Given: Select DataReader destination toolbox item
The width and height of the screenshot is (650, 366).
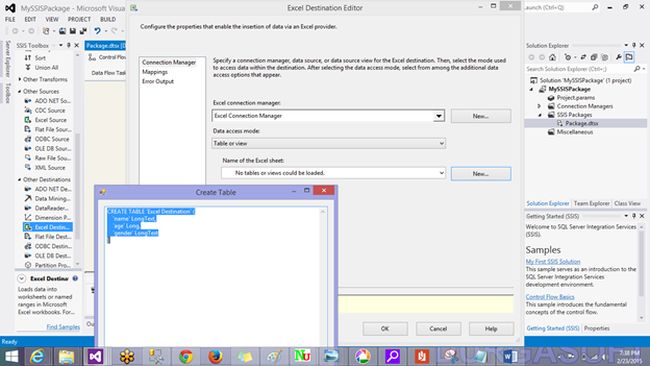Looking at the screenshot, I should tap(47, 208).
